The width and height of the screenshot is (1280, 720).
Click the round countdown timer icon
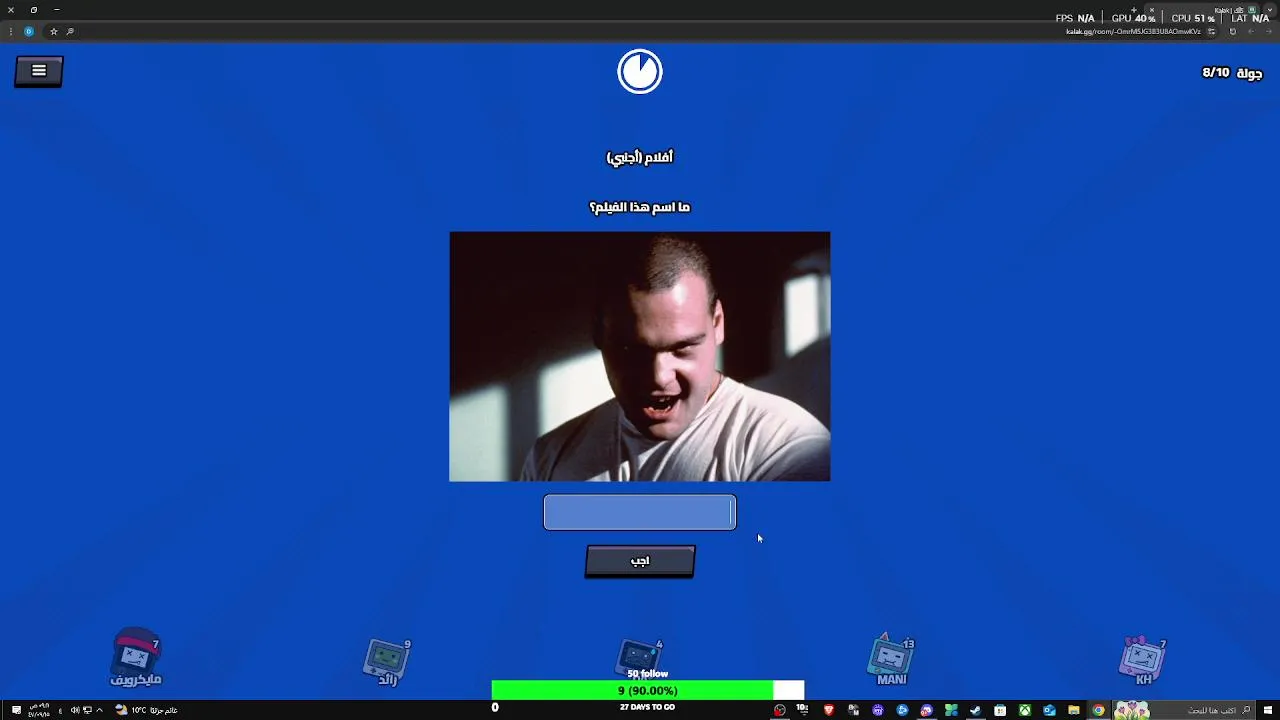tap(640, 72)
